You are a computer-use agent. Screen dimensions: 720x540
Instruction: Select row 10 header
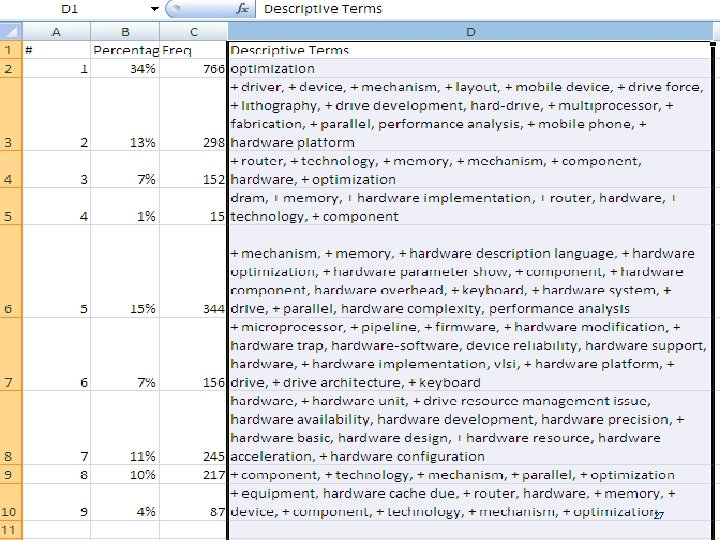tap(11, 502)
